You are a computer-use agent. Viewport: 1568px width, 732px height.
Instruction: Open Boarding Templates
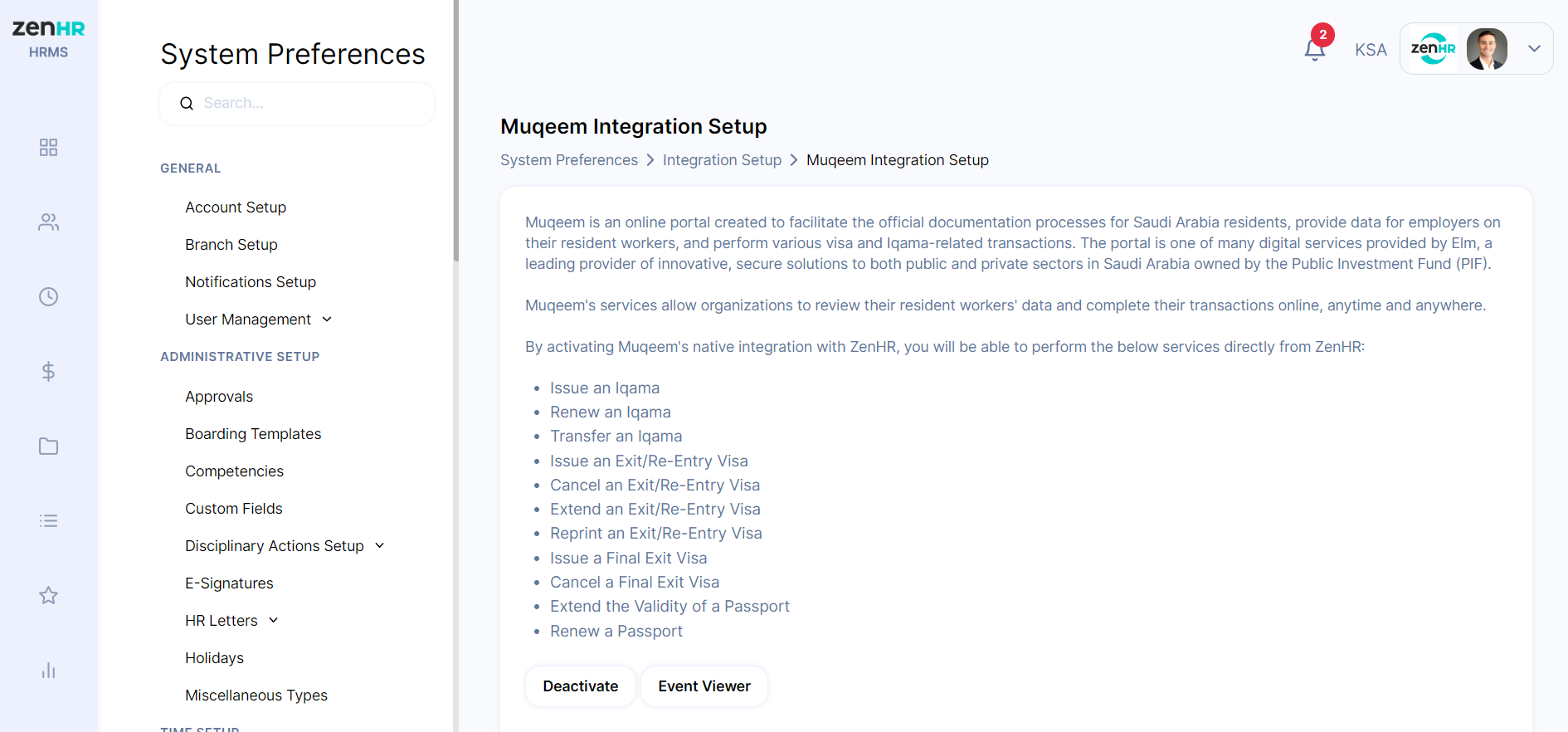(x=253, y=434)
